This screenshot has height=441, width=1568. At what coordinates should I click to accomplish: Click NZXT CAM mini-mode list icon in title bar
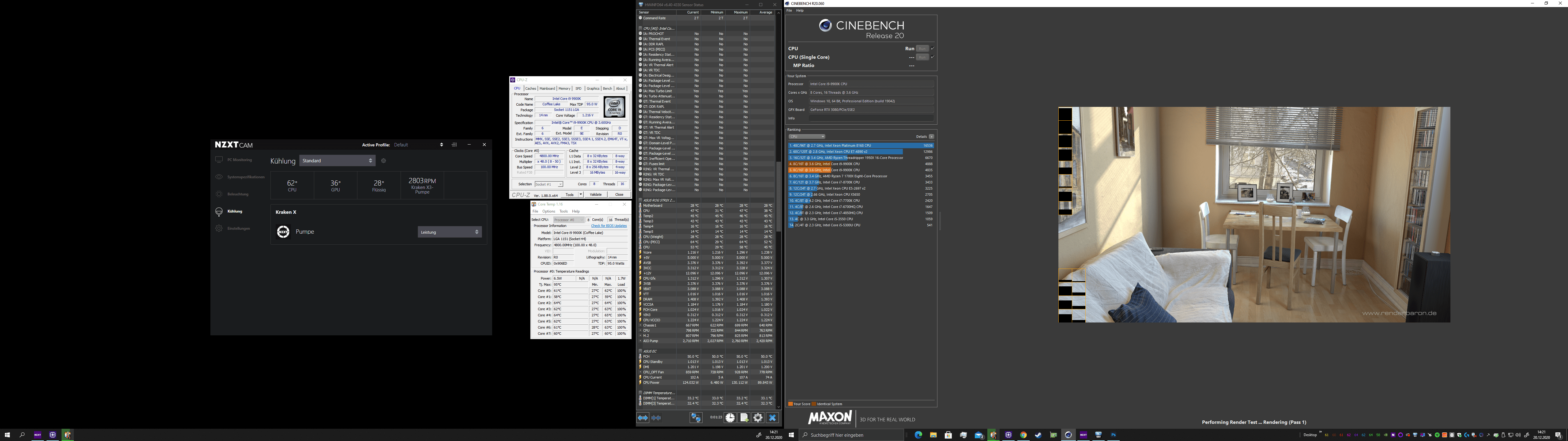(454, 145)
